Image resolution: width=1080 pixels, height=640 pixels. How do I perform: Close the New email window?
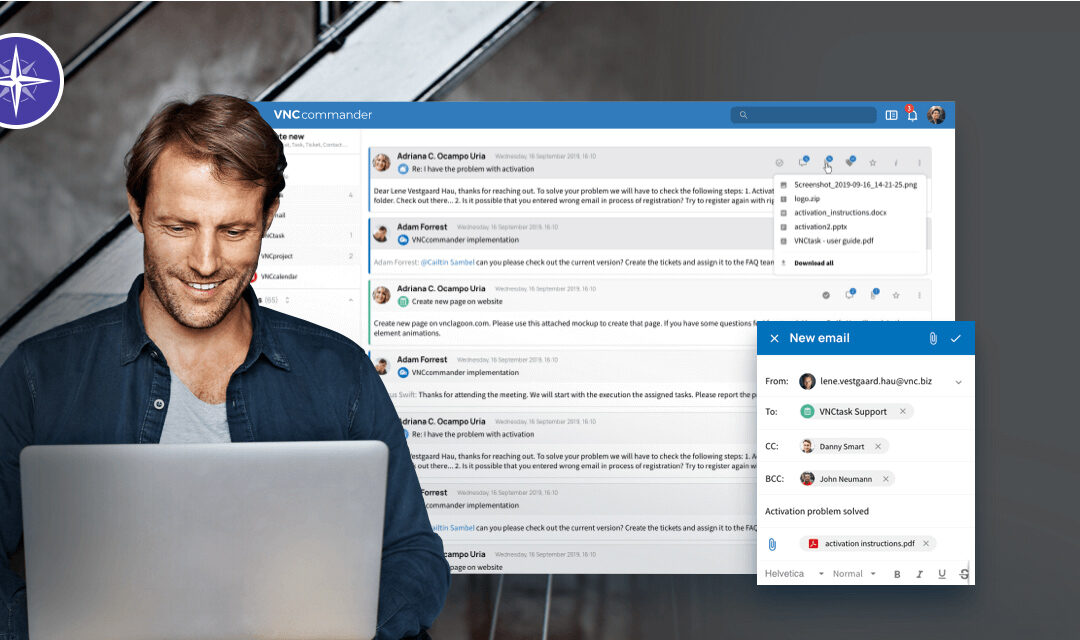click(774, 338)
